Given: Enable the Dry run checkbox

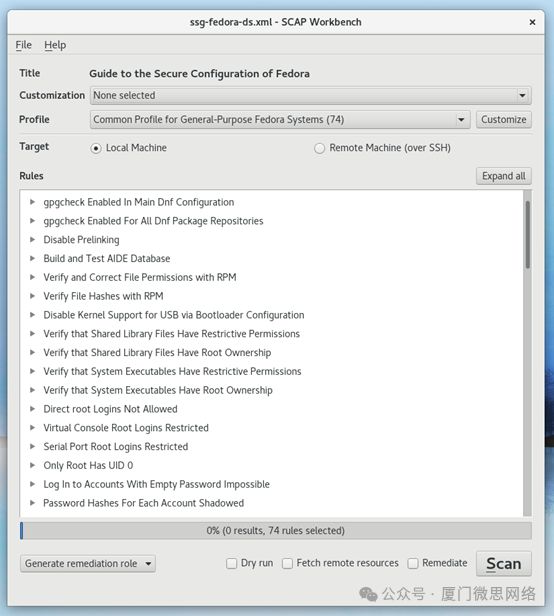Looking at the screenshot, I should point(231,563).
